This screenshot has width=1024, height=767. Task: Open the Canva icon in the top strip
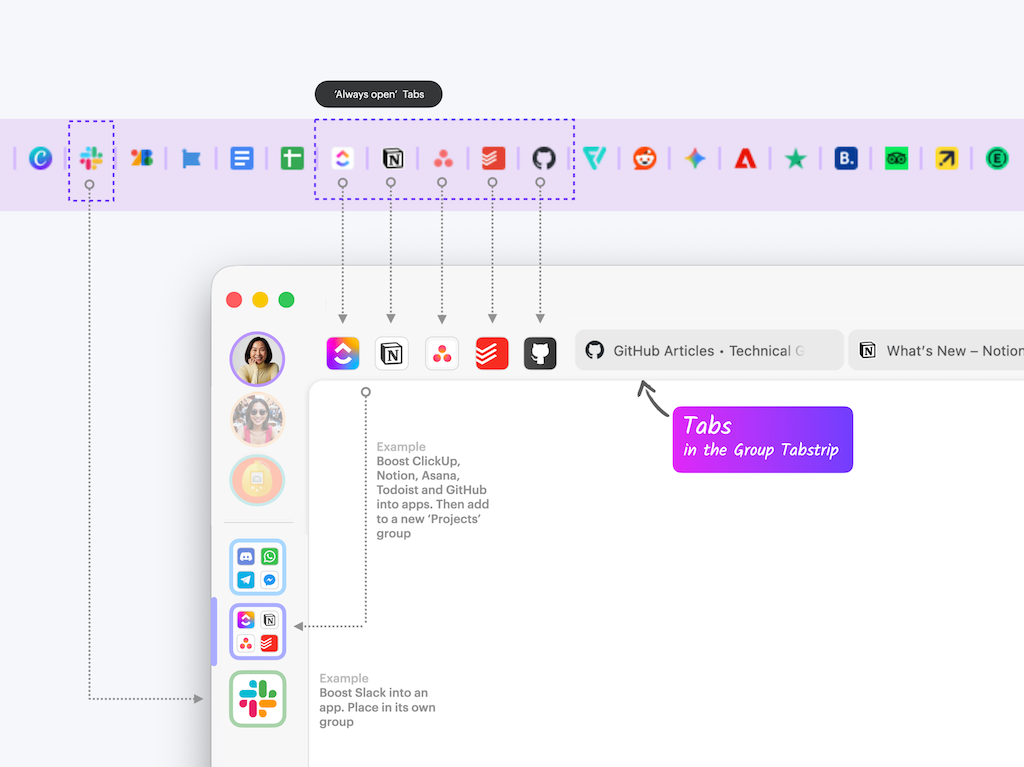(x=40, y=158)
